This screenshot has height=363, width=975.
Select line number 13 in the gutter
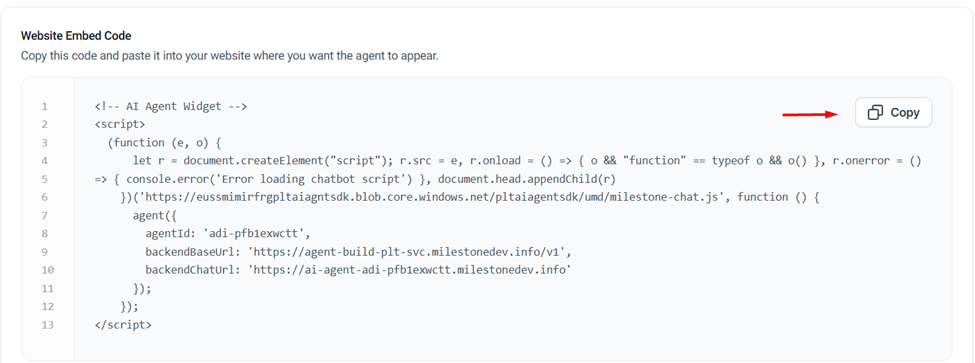pyautogui.click(x=48, y=325)
